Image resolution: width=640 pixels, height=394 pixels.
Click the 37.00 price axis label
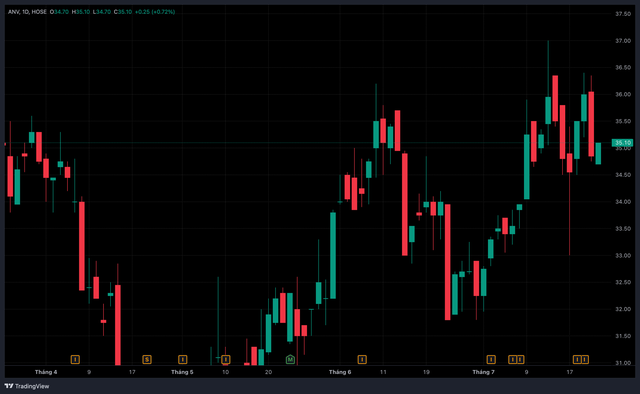tap(623, 40)
